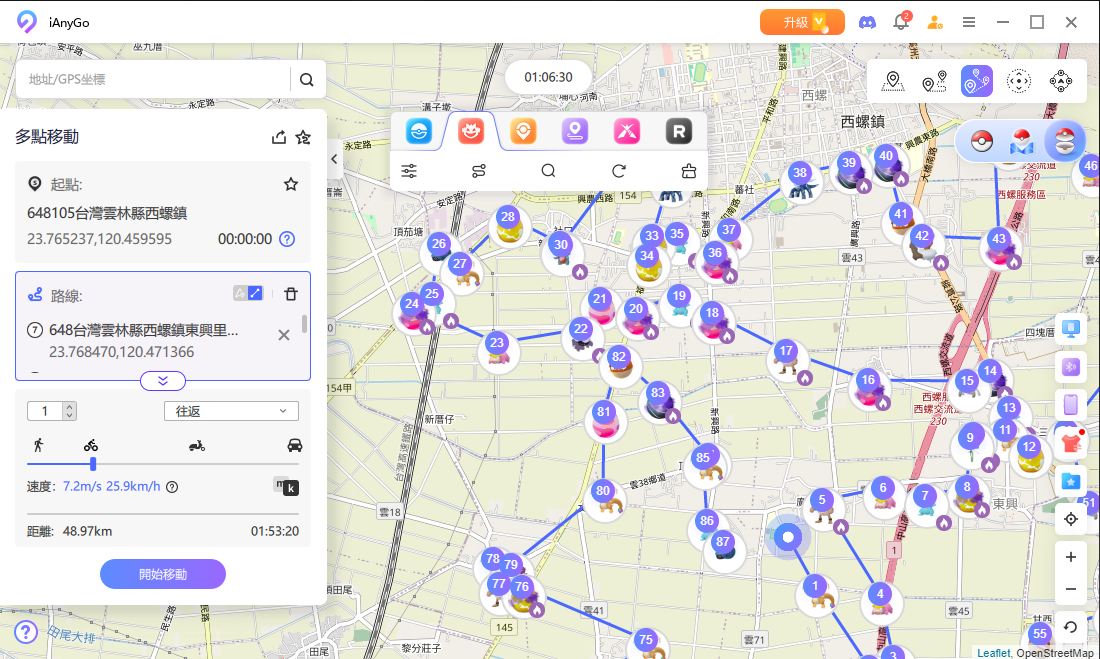Image resolution: width=1100 pixels, height=659 pixels.
Task: Select bicycle speed preset
Action: (90, 445)
